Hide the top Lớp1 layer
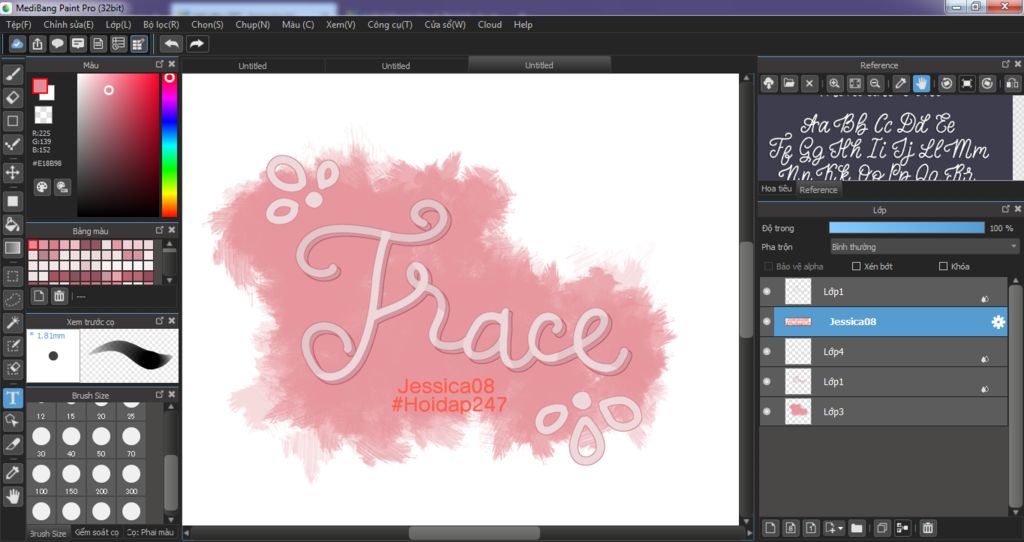Screen dimensions: 1024x542 tap(767, 292)
